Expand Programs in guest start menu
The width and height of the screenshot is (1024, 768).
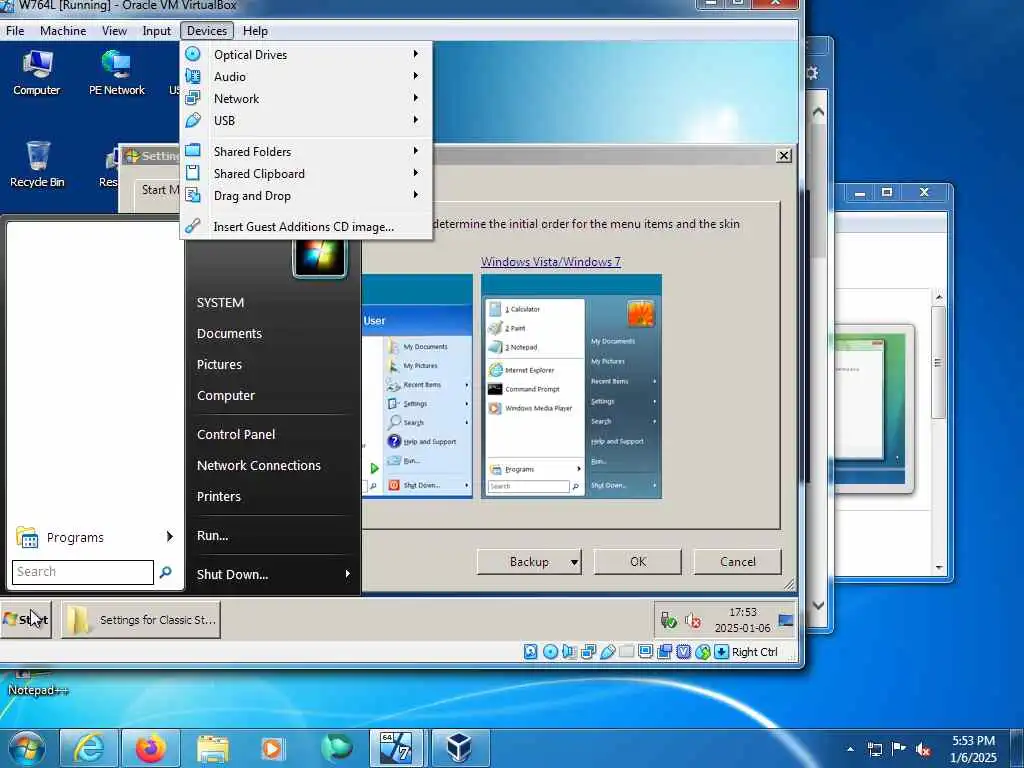pyautogui.click(x=95, y=537)
